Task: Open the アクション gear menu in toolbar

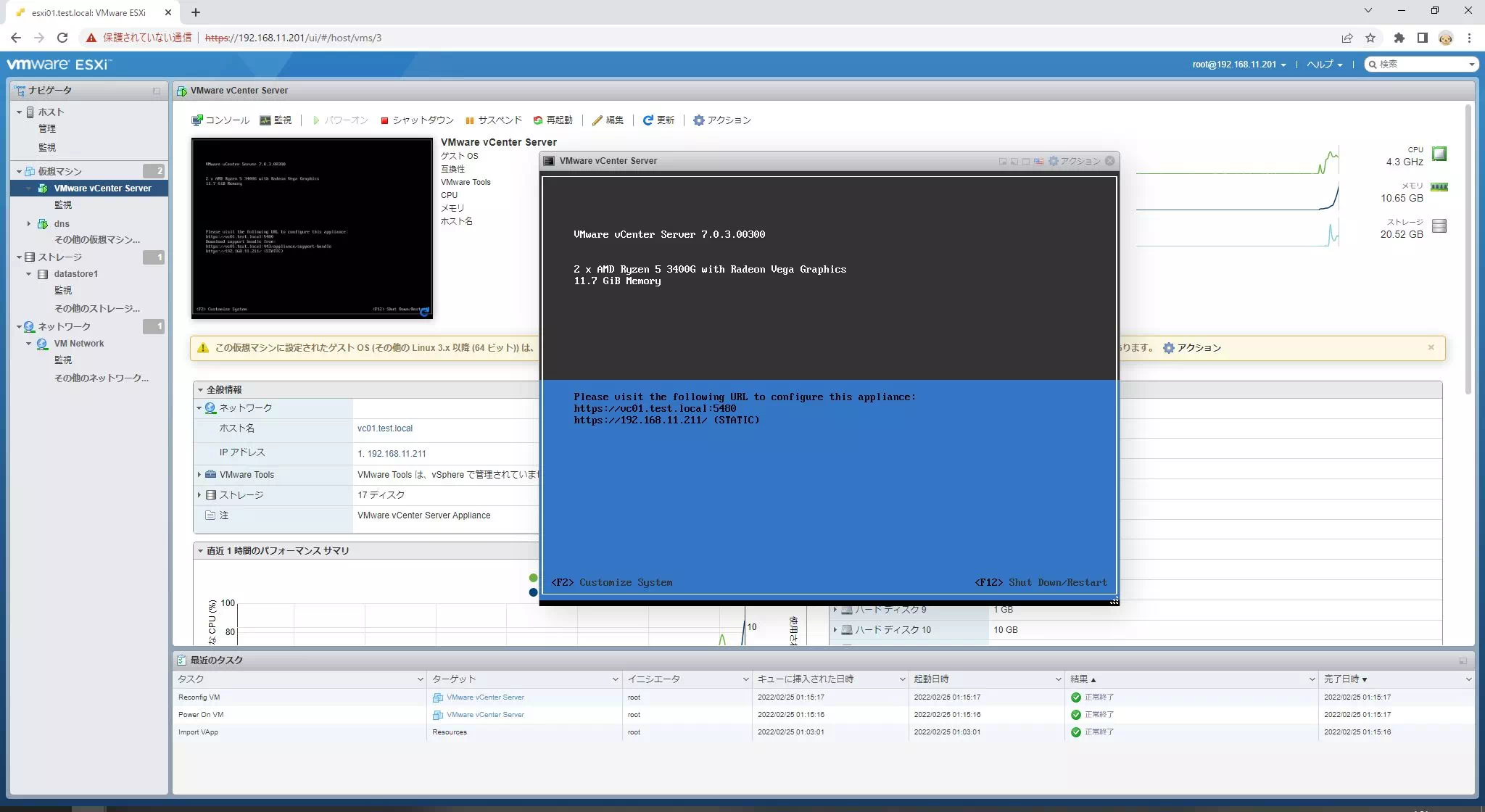Action: pyautogui.click(x=722, y=120)
